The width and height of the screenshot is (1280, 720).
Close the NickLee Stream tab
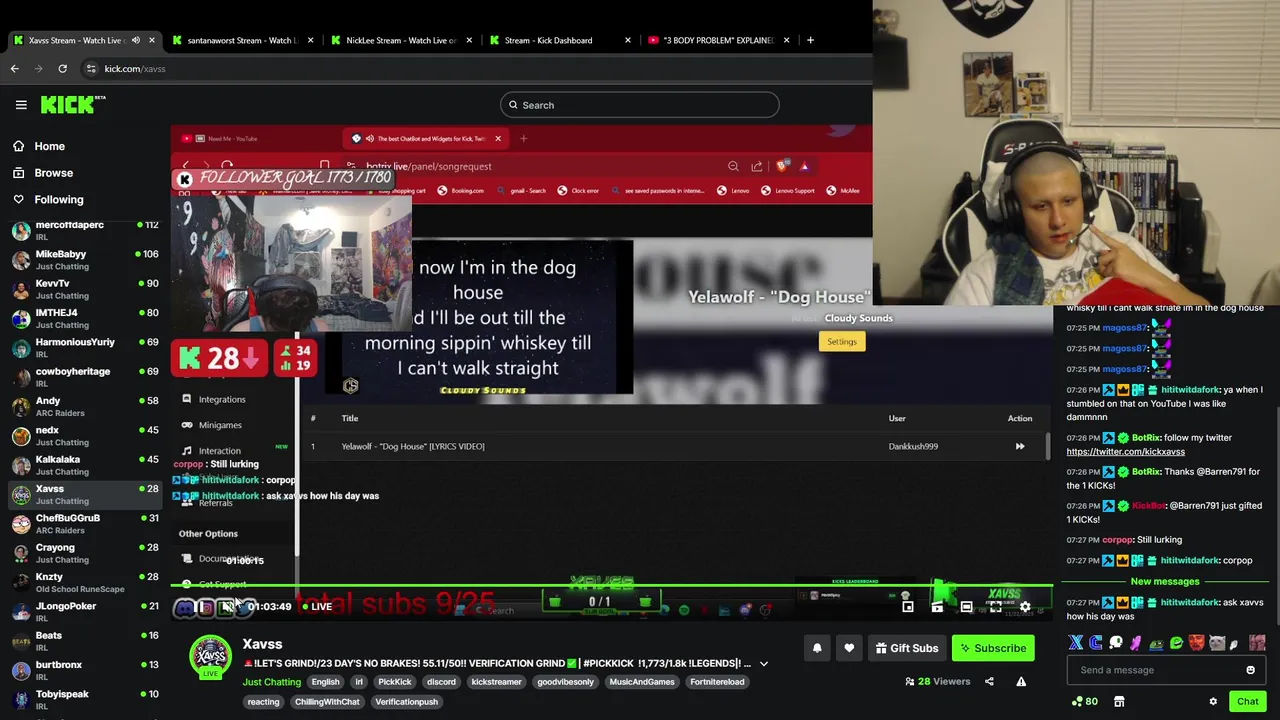coord(469,40)
